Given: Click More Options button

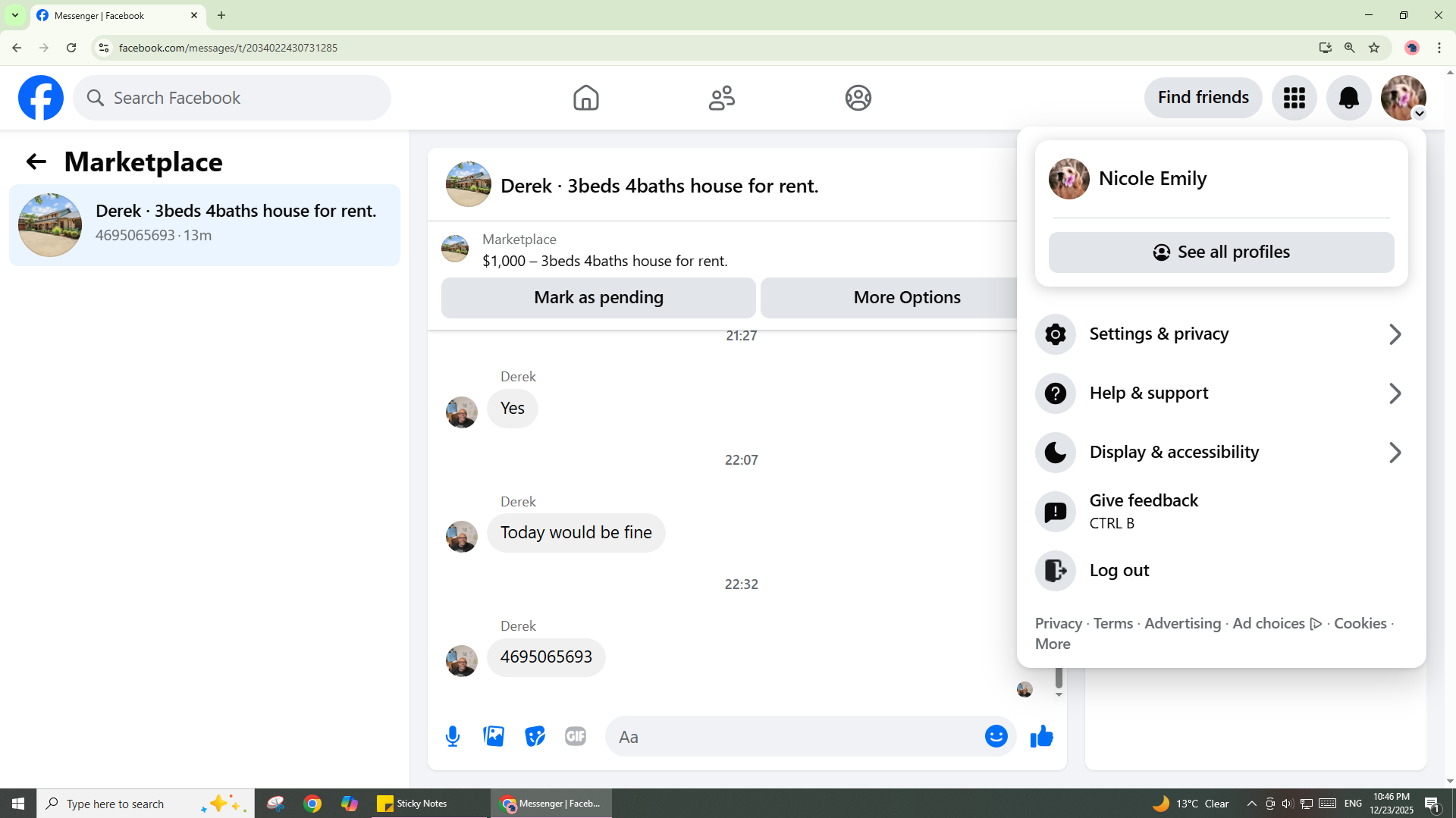Looking at the screenshot, I should [889, 298].
